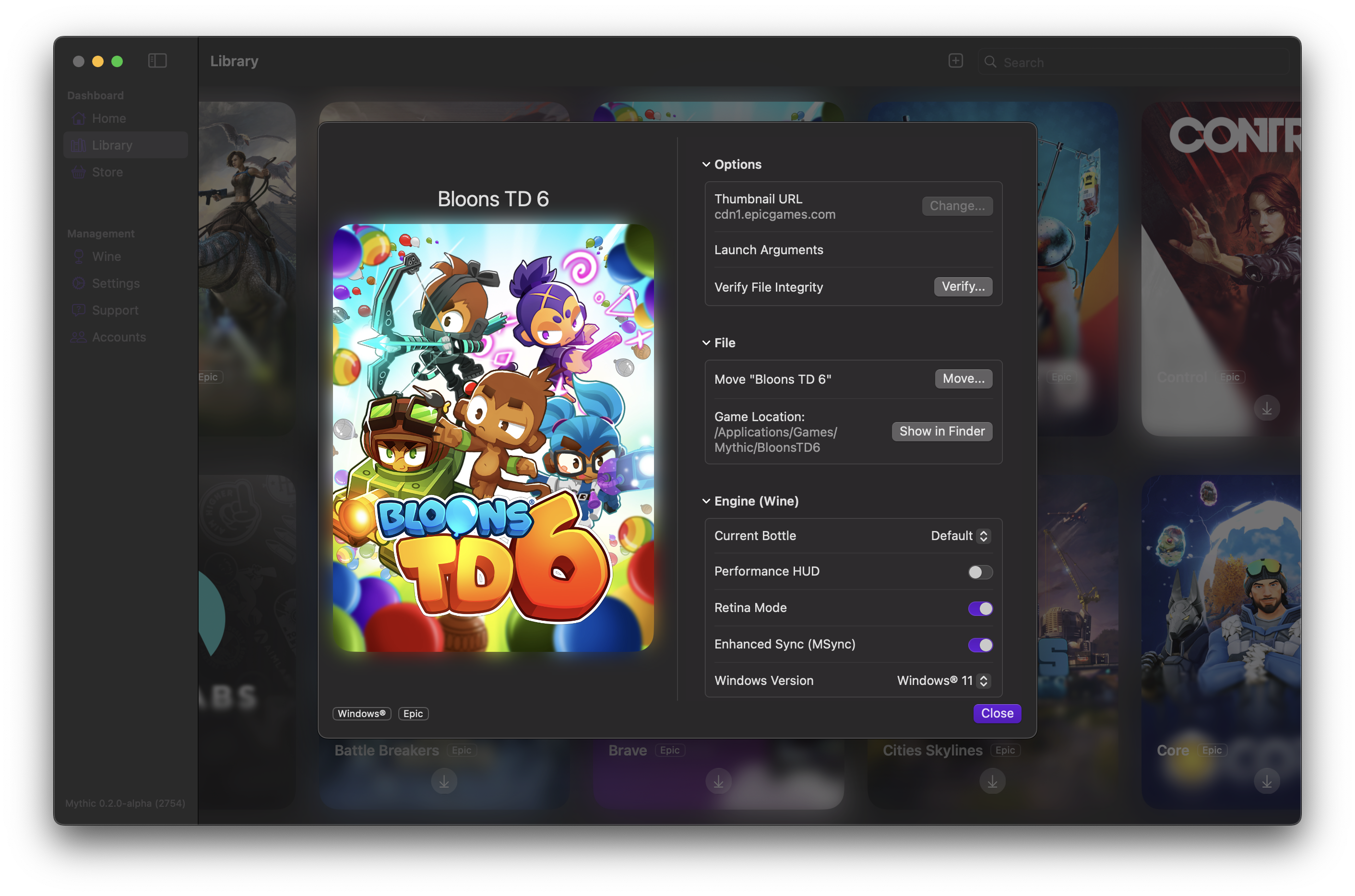Click the Bloons TD 6 cover art
The width and height of the screenshot is (1355, 896).
click(493, 438)
